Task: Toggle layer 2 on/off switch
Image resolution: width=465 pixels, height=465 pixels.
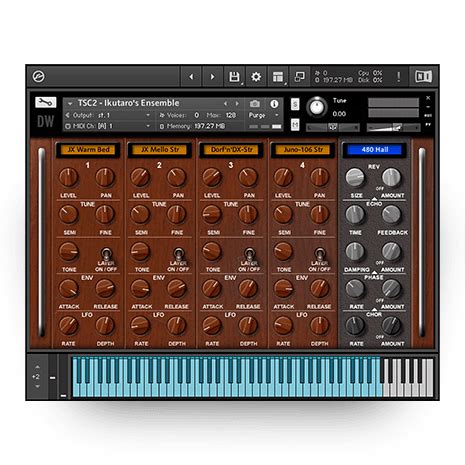Action: click(179, 255)
